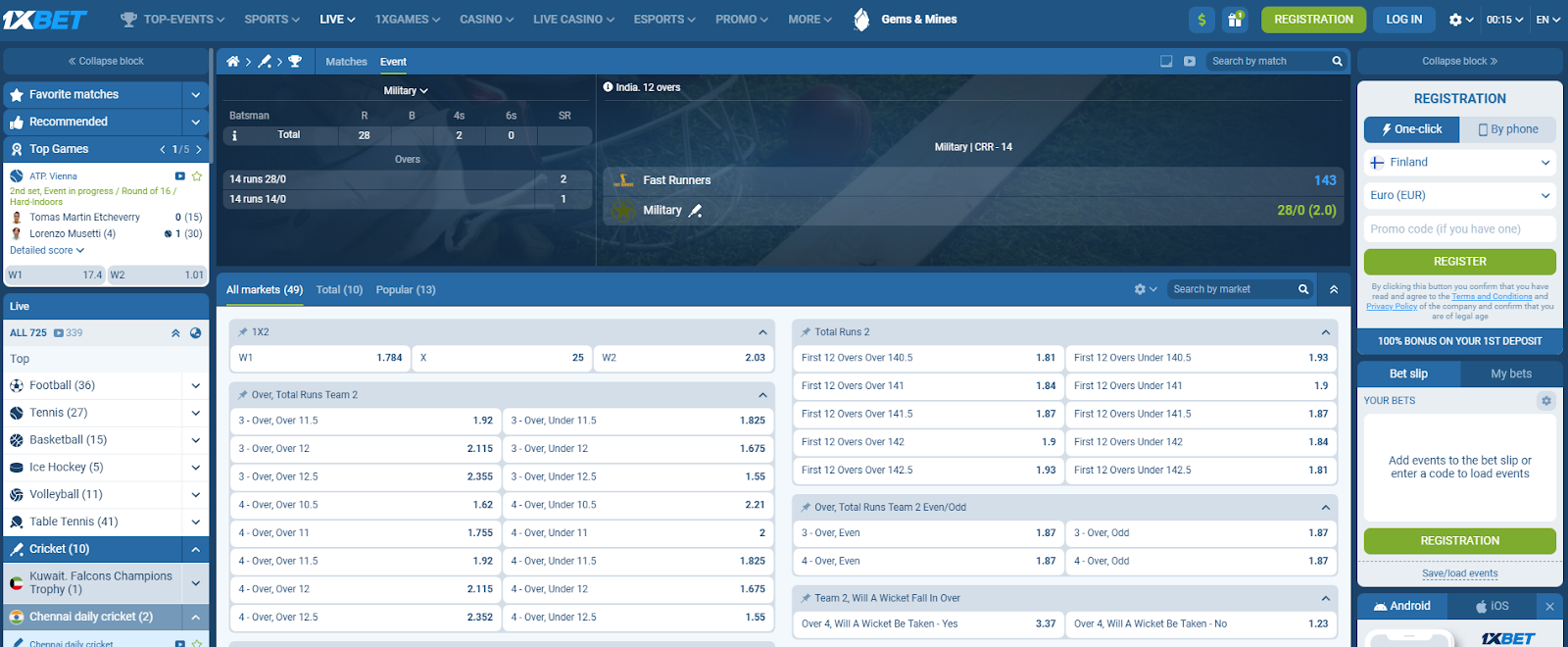Expand Football (36) sport list
Image resolution: width=1568 pixels, height=647 pixels.
[195, 386]
